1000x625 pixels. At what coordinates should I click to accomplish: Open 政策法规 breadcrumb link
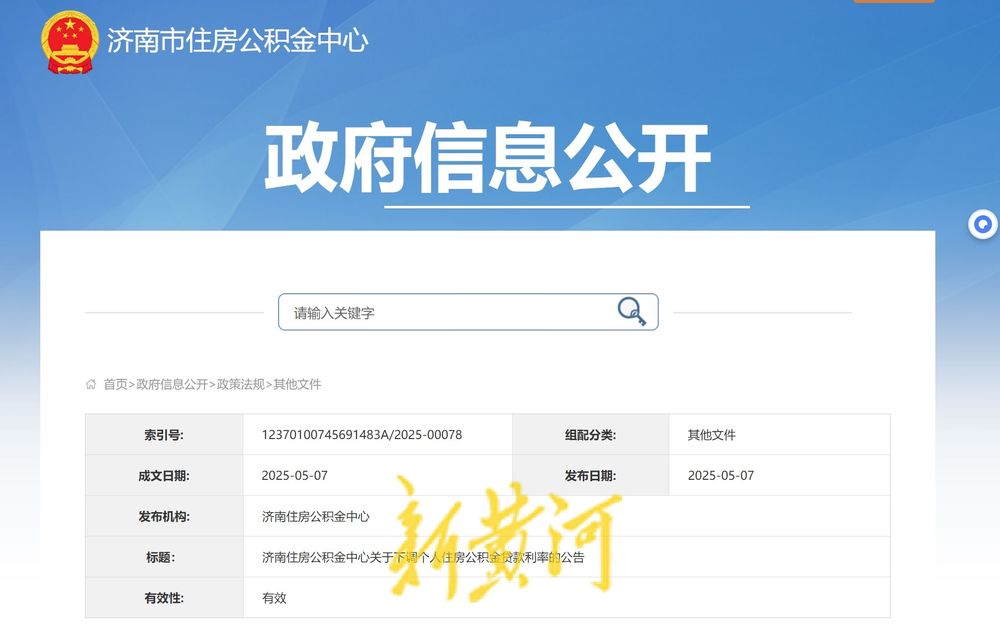click(240, 384)
